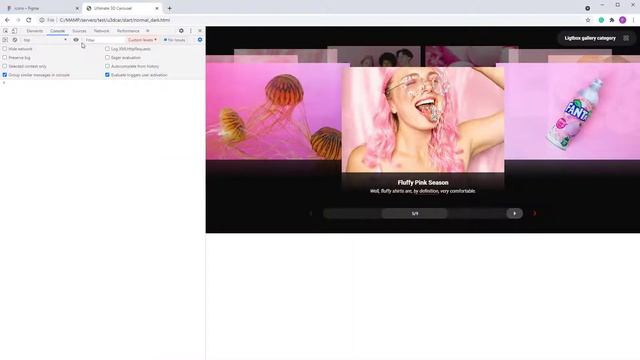Image resolution: width=640 pixels, height=360 pixels.
Task: Check the Eager evaluation option
Action: coord(107,58)
